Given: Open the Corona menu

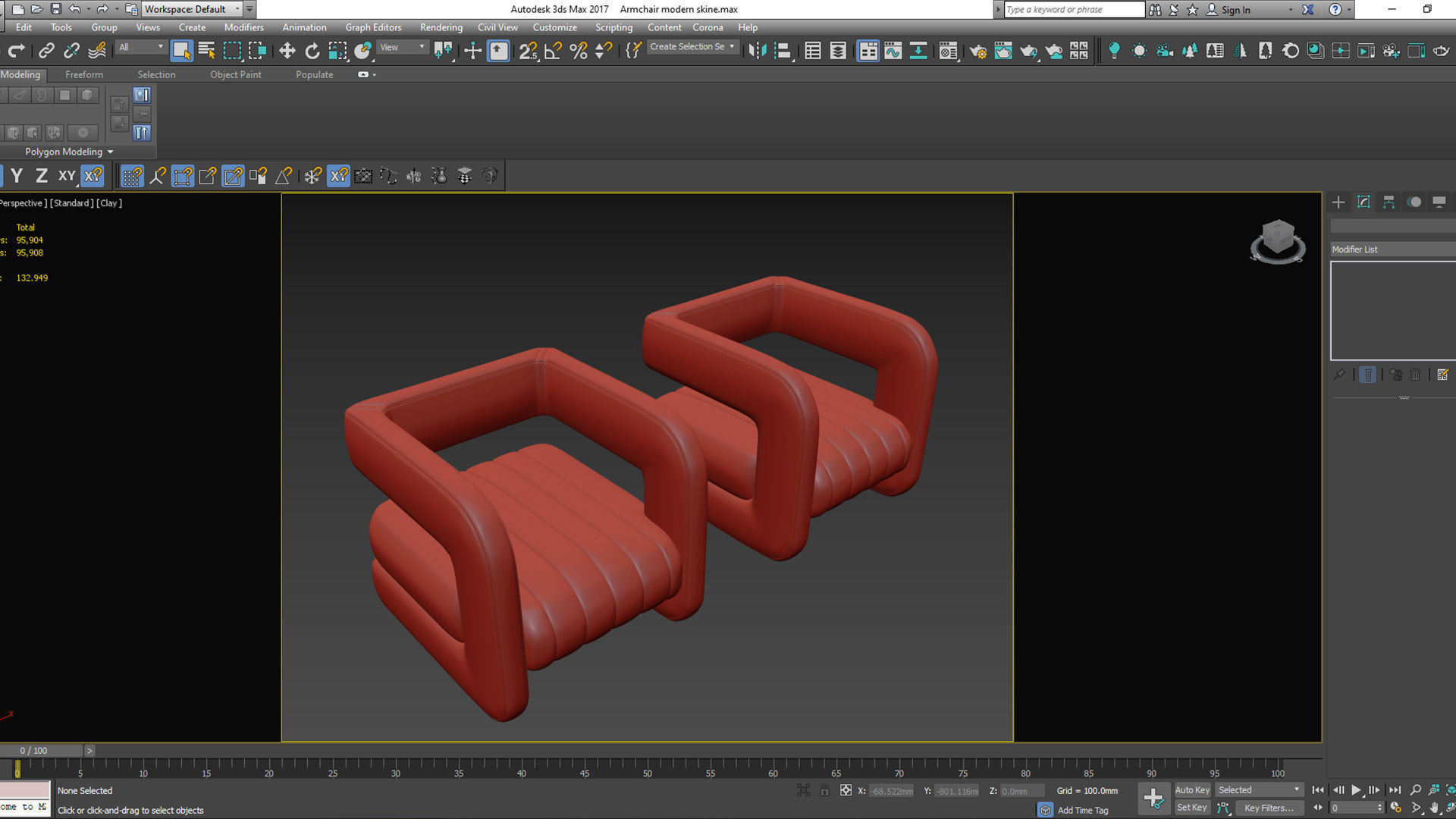Looking at the screenshot, I should click(708, 27).
